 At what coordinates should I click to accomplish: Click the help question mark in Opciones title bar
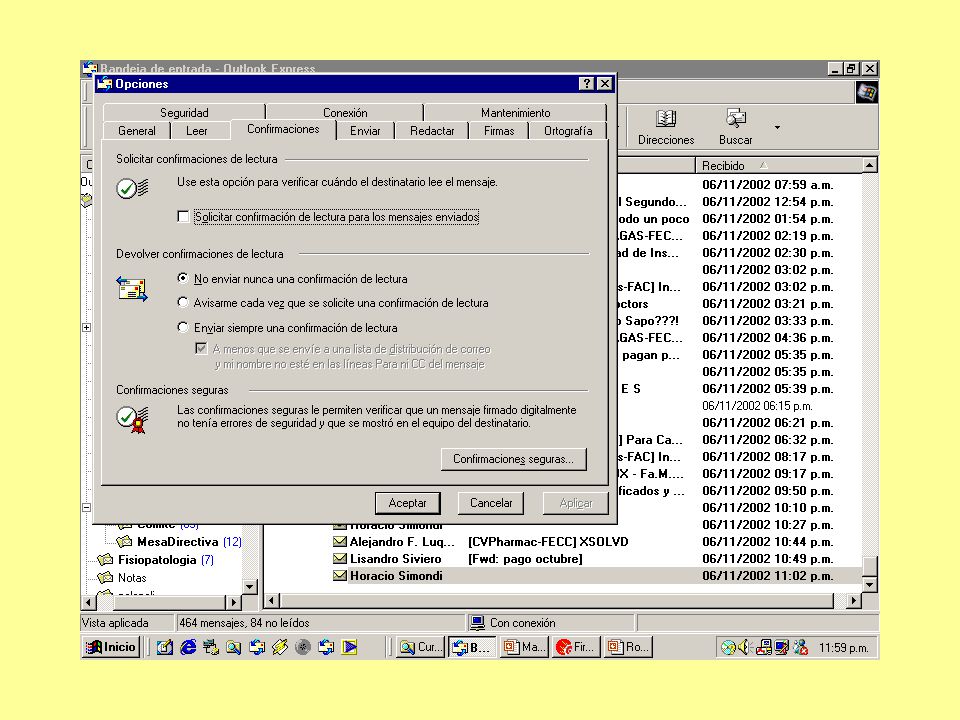pos(587,84)
